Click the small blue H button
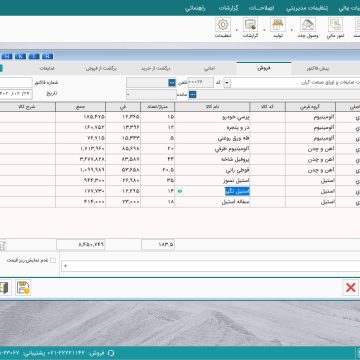This screenshot has height=360, width=360. [x=7, y=56]
